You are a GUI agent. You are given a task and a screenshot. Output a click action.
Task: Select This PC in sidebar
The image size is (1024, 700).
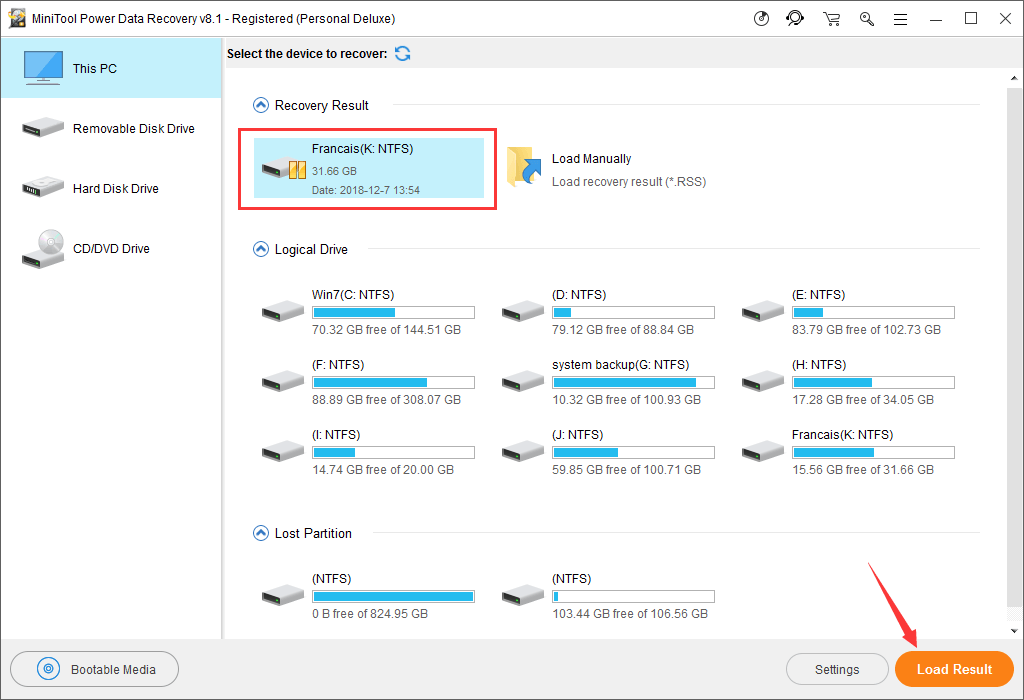pyautogui.click(x=111, y=69)
